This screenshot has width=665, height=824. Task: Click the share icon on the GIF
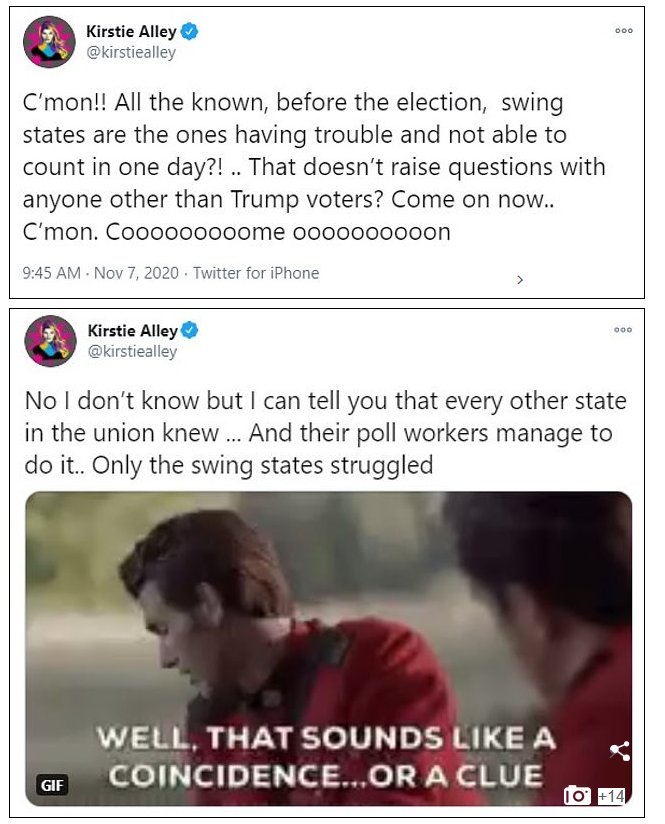coord(619,750)
